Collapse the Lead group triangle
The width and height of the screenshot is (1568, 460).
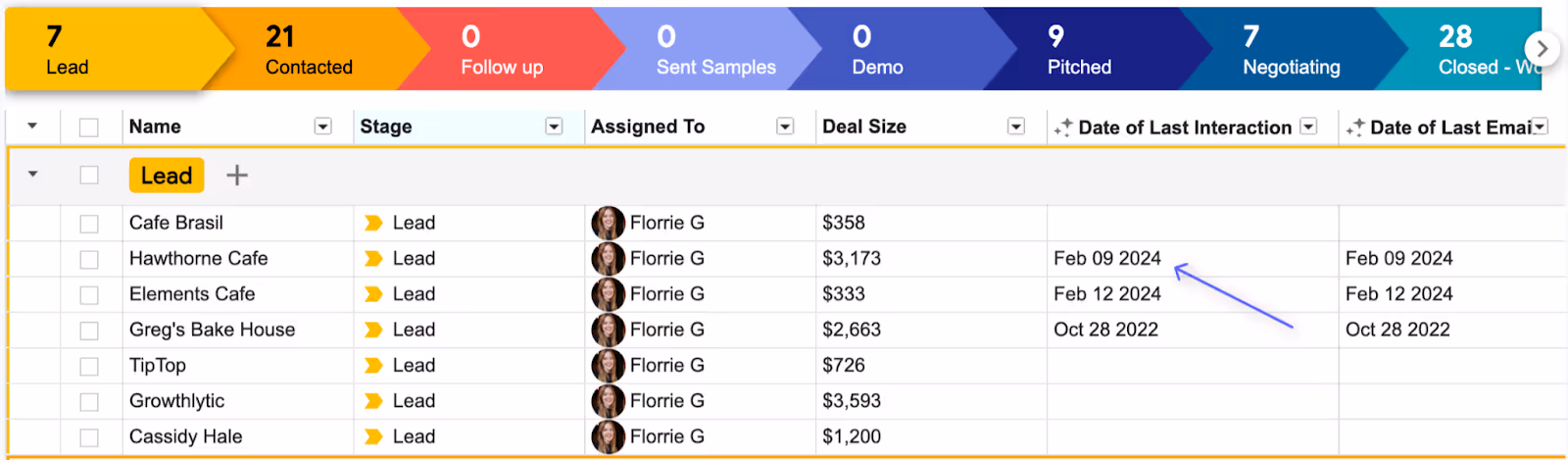pyautogui.click(x=32, y=175)
